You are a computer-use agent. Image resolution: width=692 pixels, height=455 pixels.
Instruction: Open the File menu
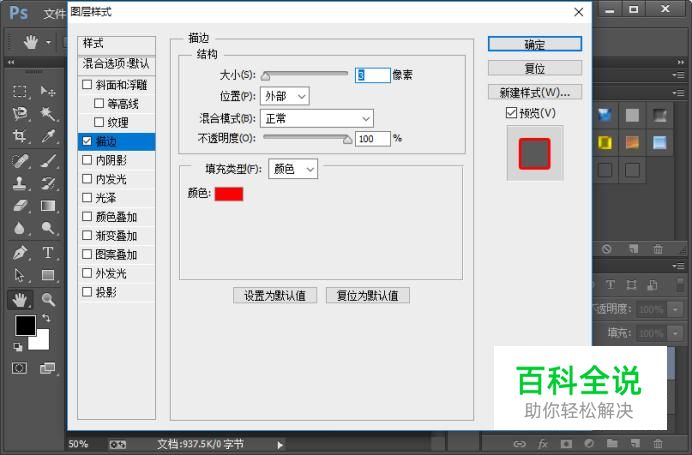click(54, 14)
